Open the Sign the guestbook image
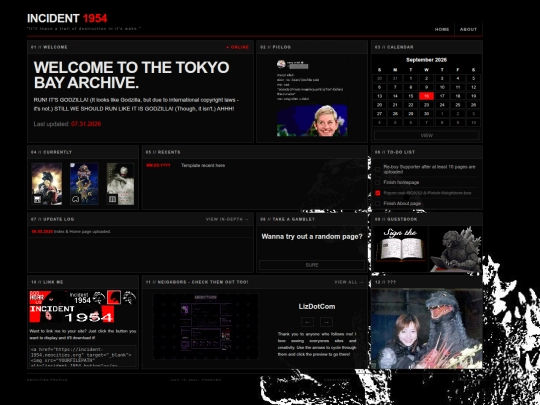 (x=400, y=249)
